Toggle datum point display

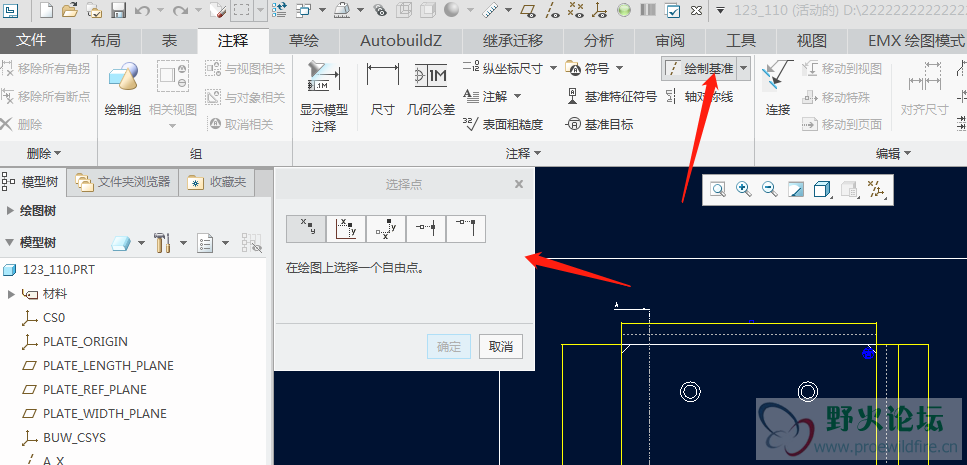[577, 10]
